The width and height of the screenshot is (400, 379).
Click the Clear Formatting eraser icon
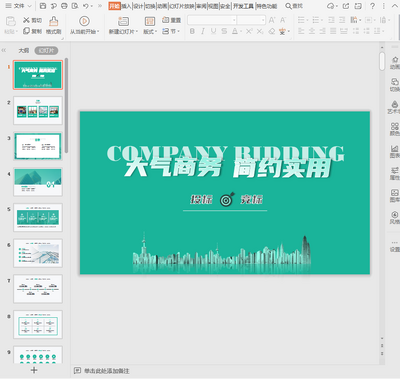pyautogui.click(x=272, y=31)
